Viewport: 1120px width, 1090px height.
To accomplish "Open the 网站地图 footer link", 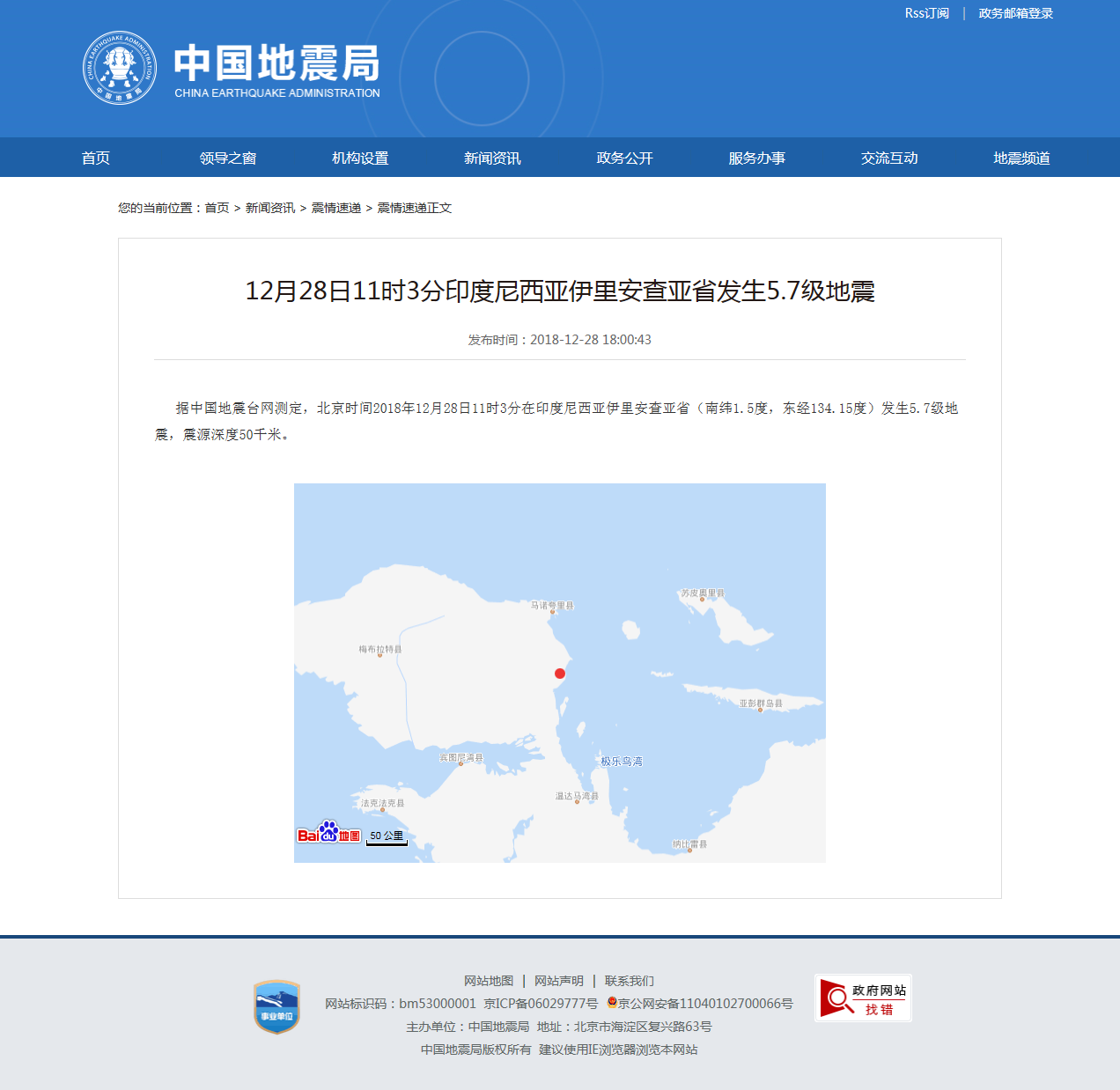I will click(x=489, y=981).
